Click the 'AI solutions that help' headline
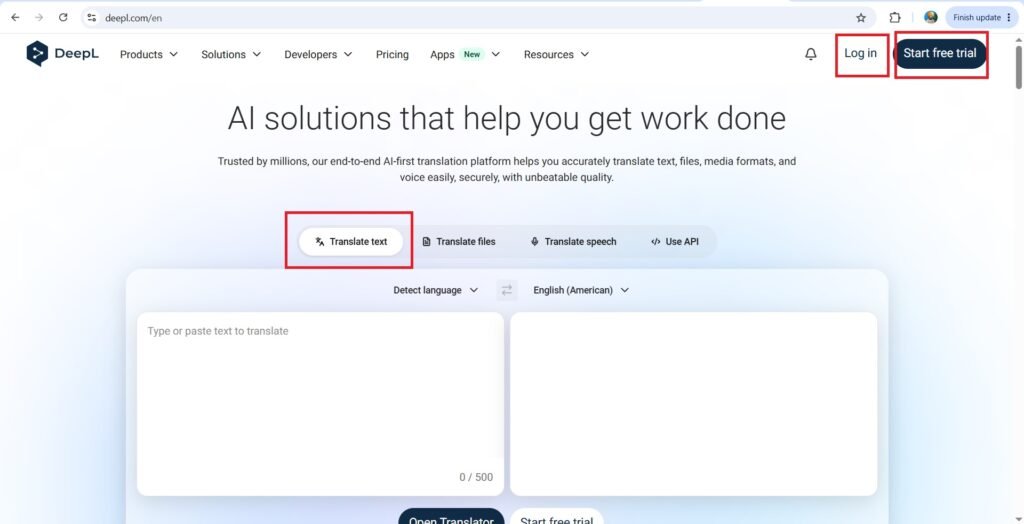1024x524 pixels. (x=507, y=119)
